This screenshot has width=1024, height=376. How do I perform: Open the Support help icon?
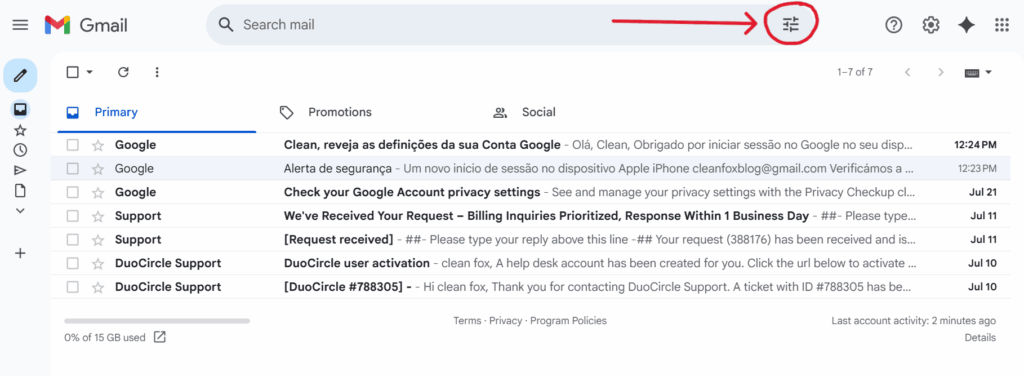pyautogui.click(x=893, y=25)
